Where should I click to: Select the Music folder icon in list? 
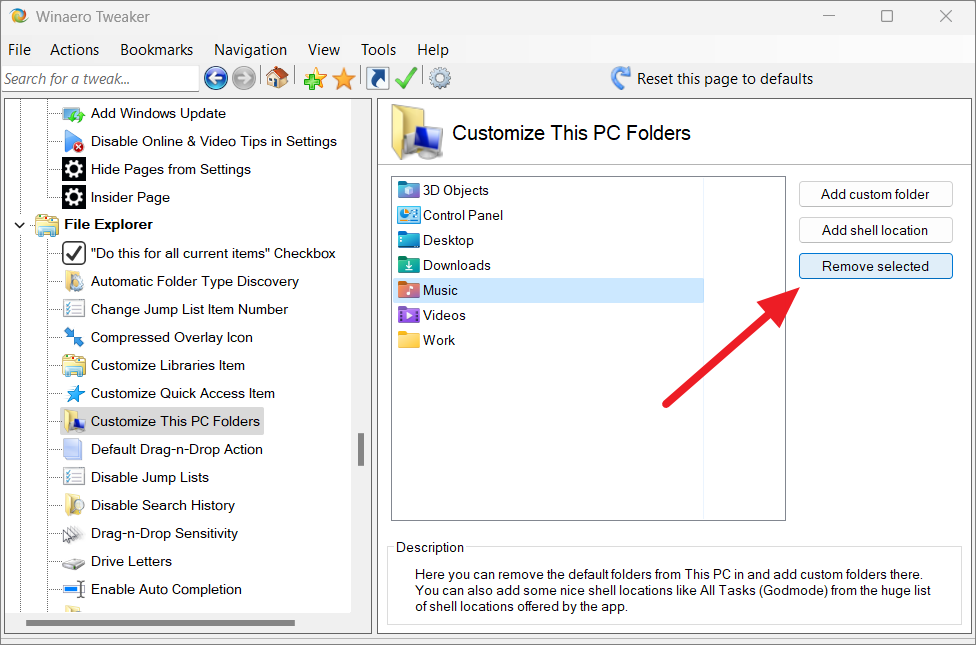408,290
